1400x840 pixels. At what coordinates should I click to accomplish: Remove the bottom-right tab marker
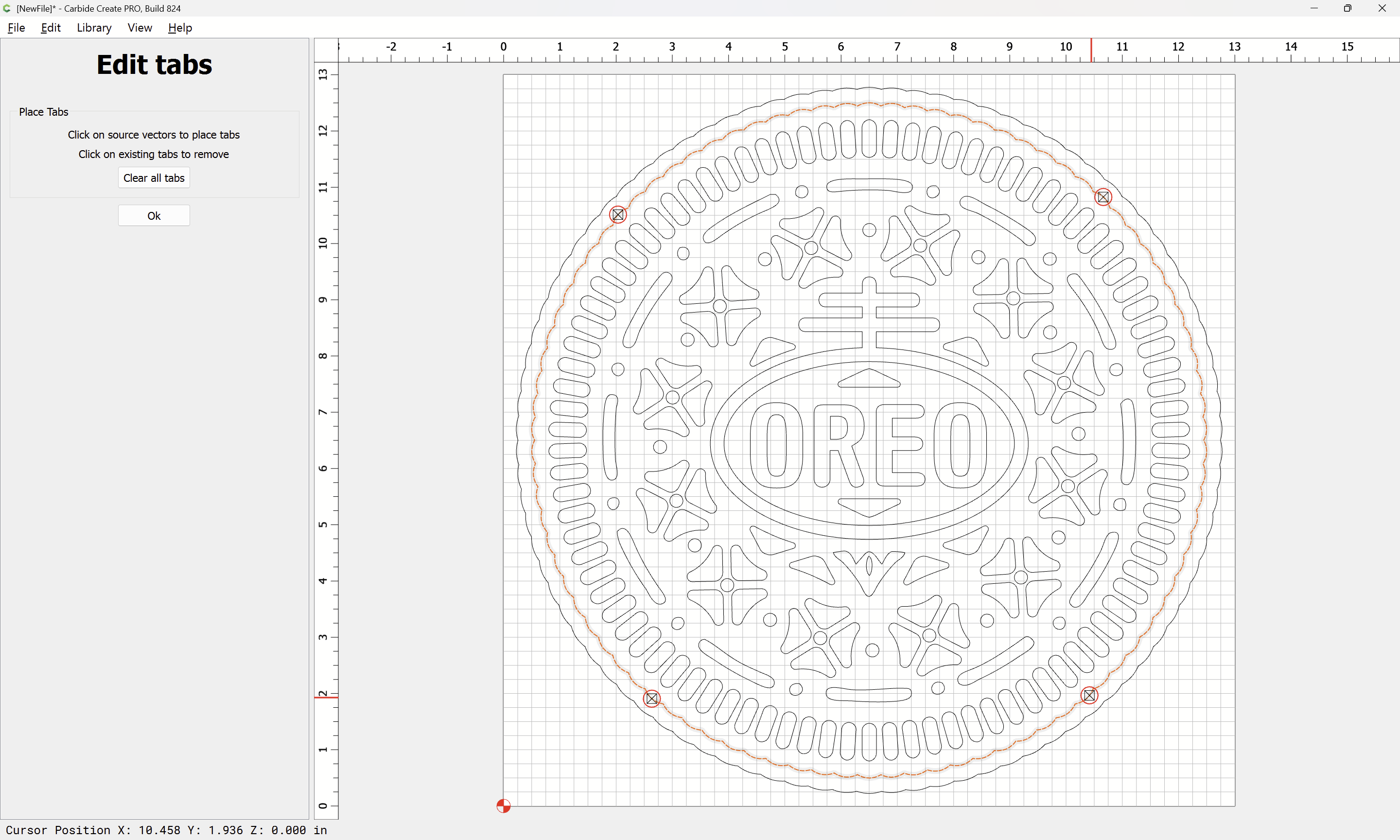[1089, 695]
